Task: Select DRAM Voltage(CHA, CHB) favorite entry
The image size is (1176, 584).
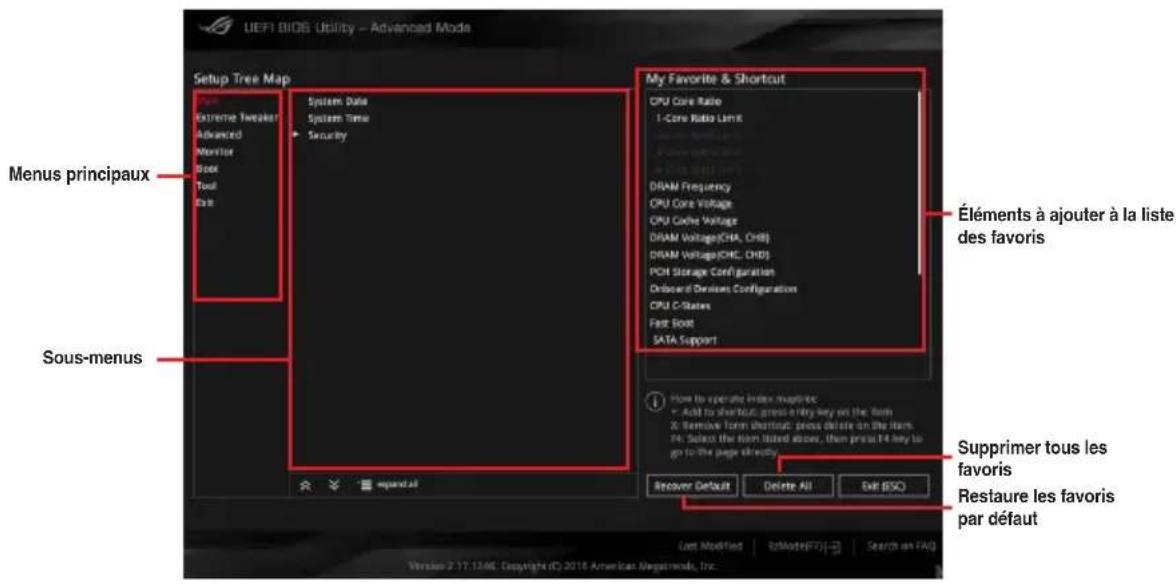Action: click(710, 238)
